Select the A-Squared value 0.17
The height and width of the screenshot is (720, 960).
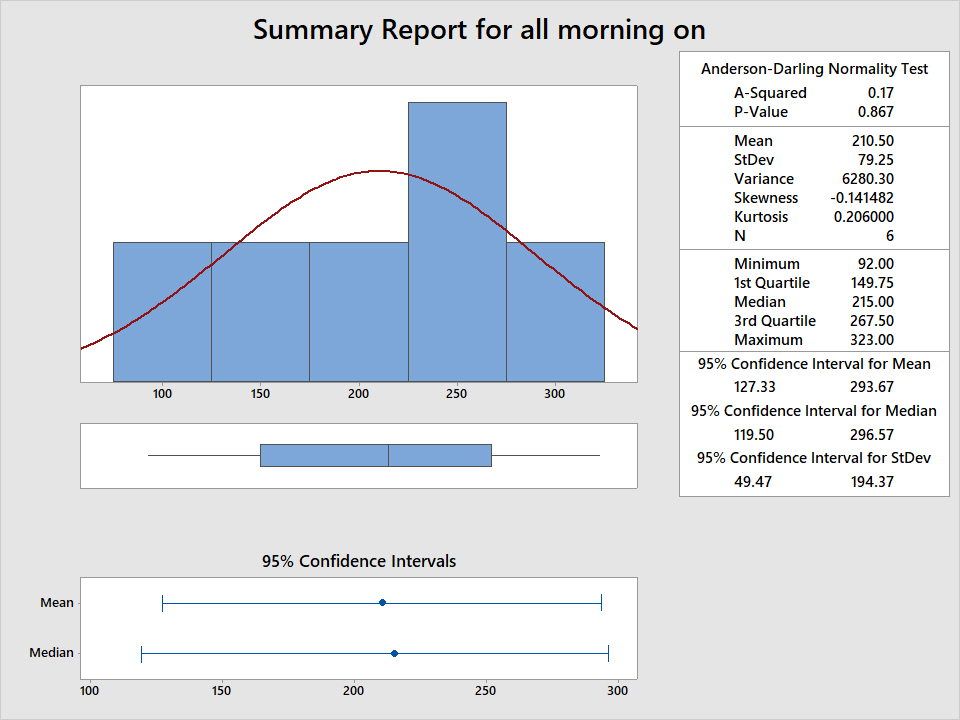880,92
